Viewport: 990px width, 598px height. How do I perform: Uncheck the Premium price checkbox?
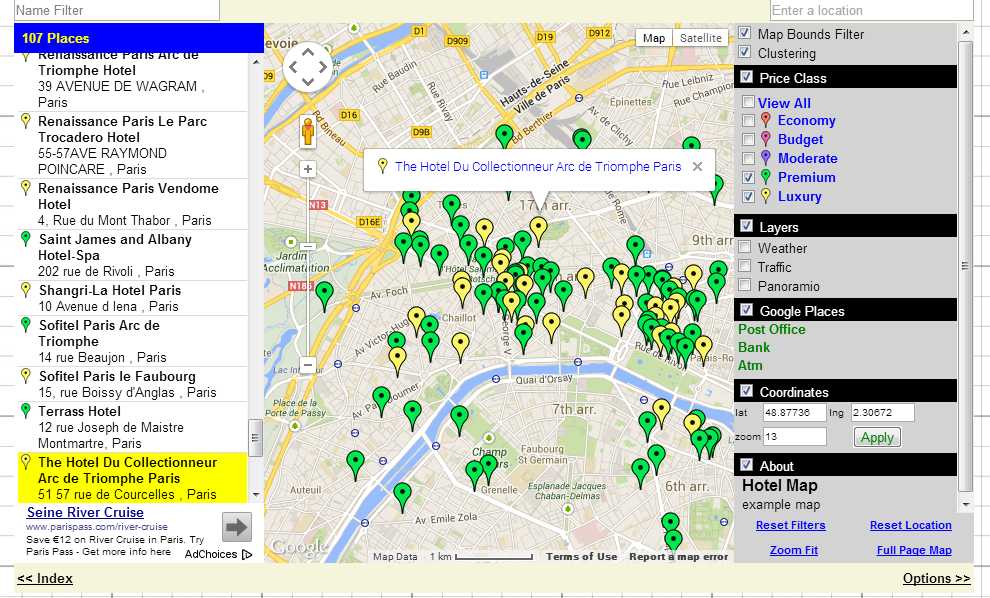pos(748,177)
